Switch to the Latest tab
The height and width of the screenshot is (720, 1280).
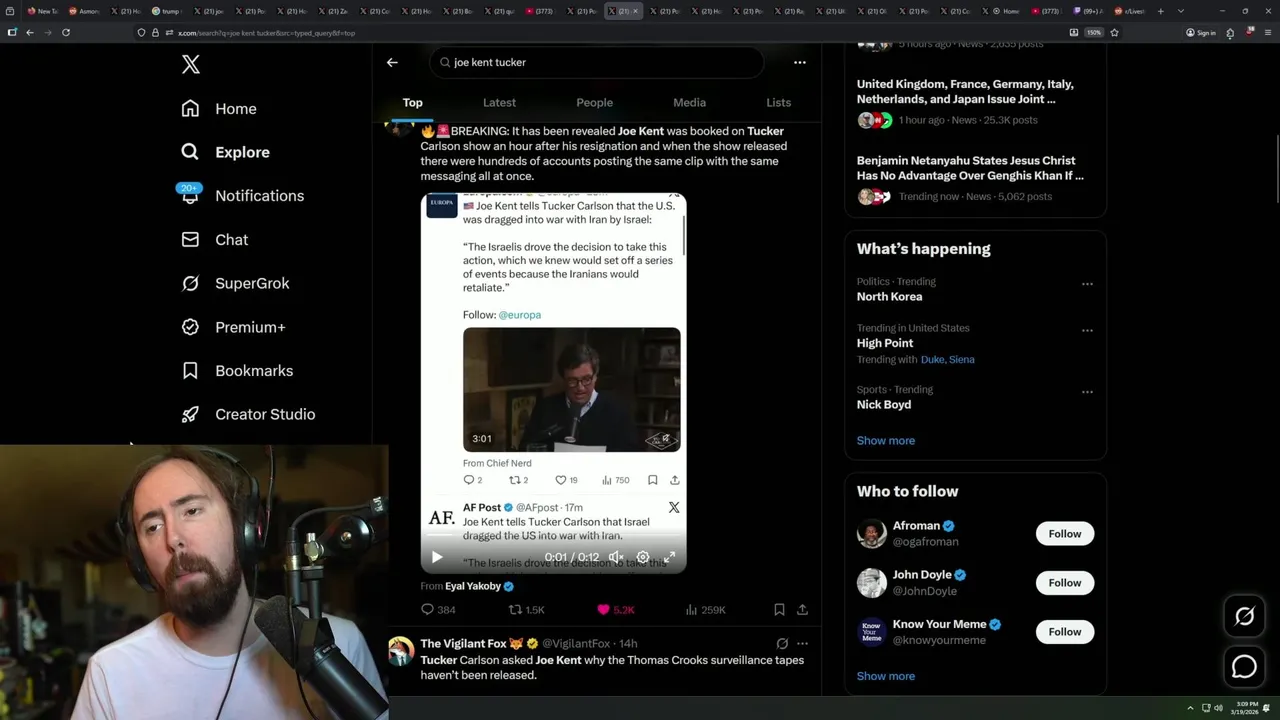coord(499,102)
